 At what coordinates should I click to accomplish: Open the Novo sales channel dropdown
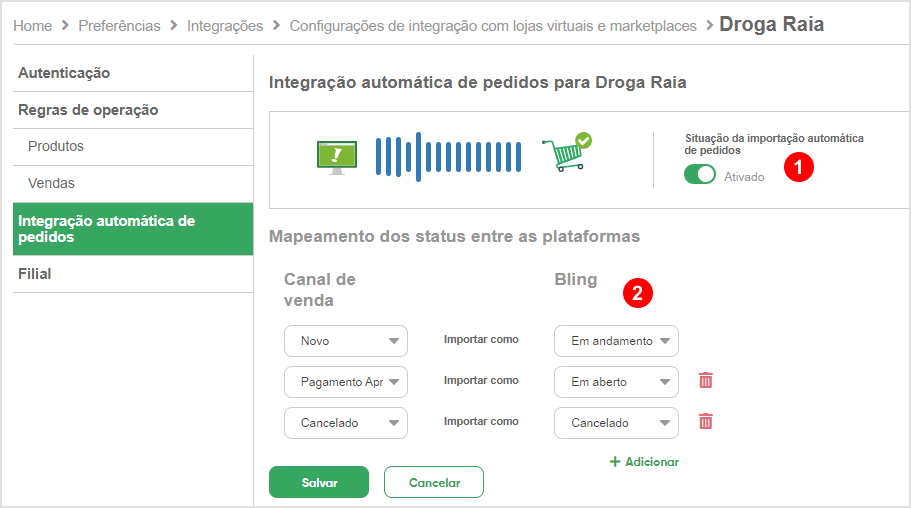tap(346, 341)
